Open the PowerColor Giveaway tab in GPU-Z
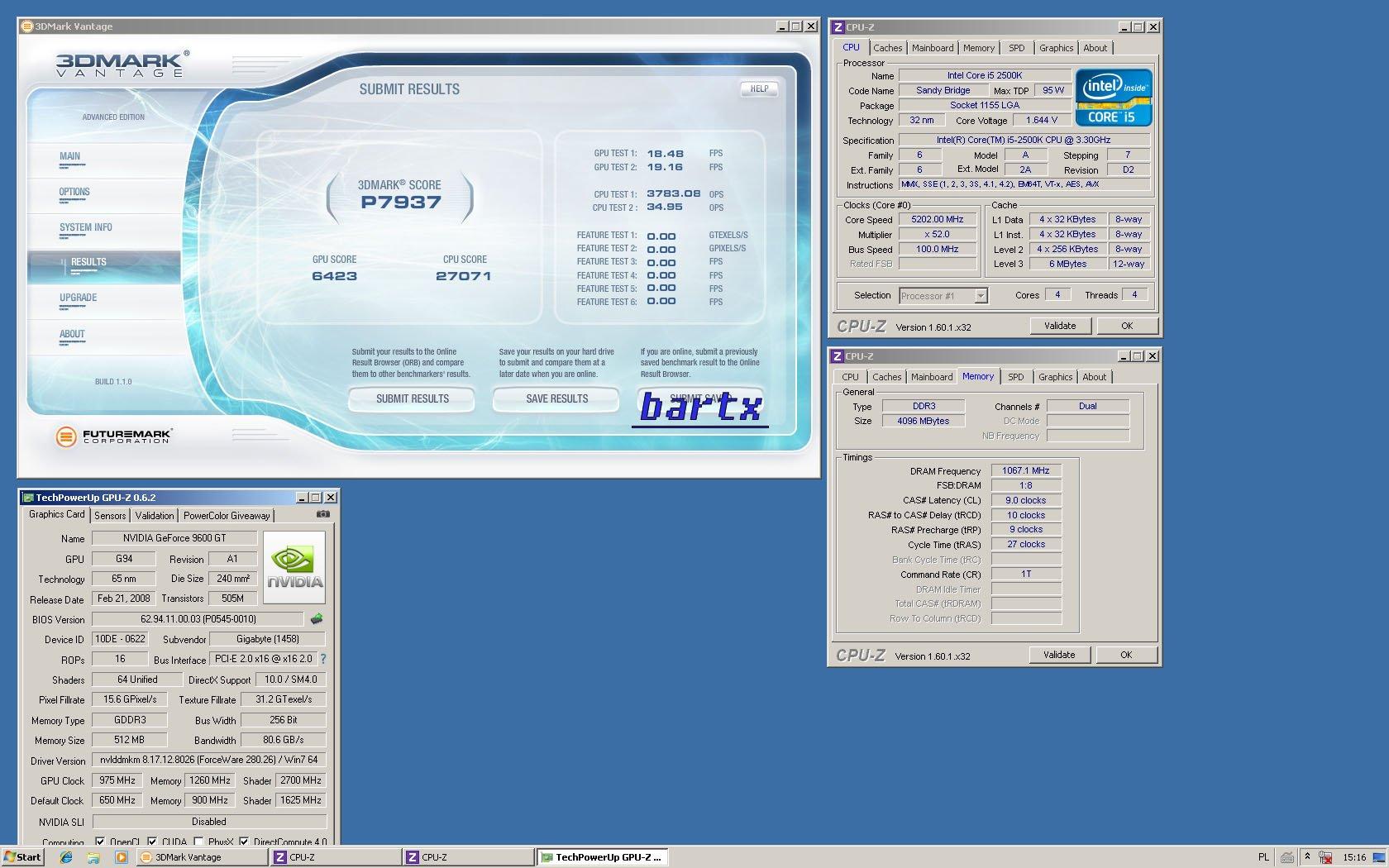This screenshot has width=1389, height=868. point(227,515)
